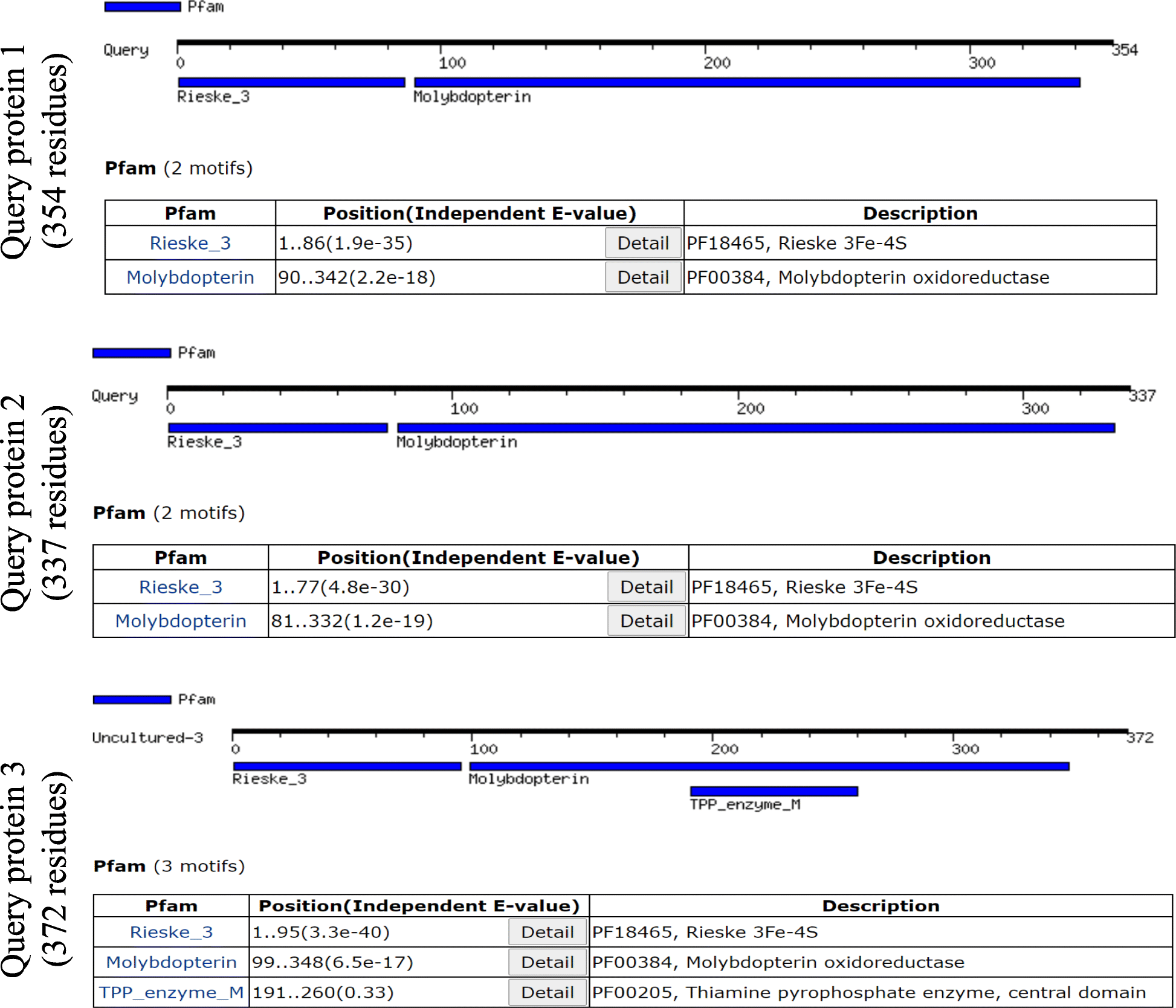Click Detail button for 99..348(6.5e-17) row
Viewport: 1176px width, 1008px height.
pyautogui.click(x=548, y=962)
